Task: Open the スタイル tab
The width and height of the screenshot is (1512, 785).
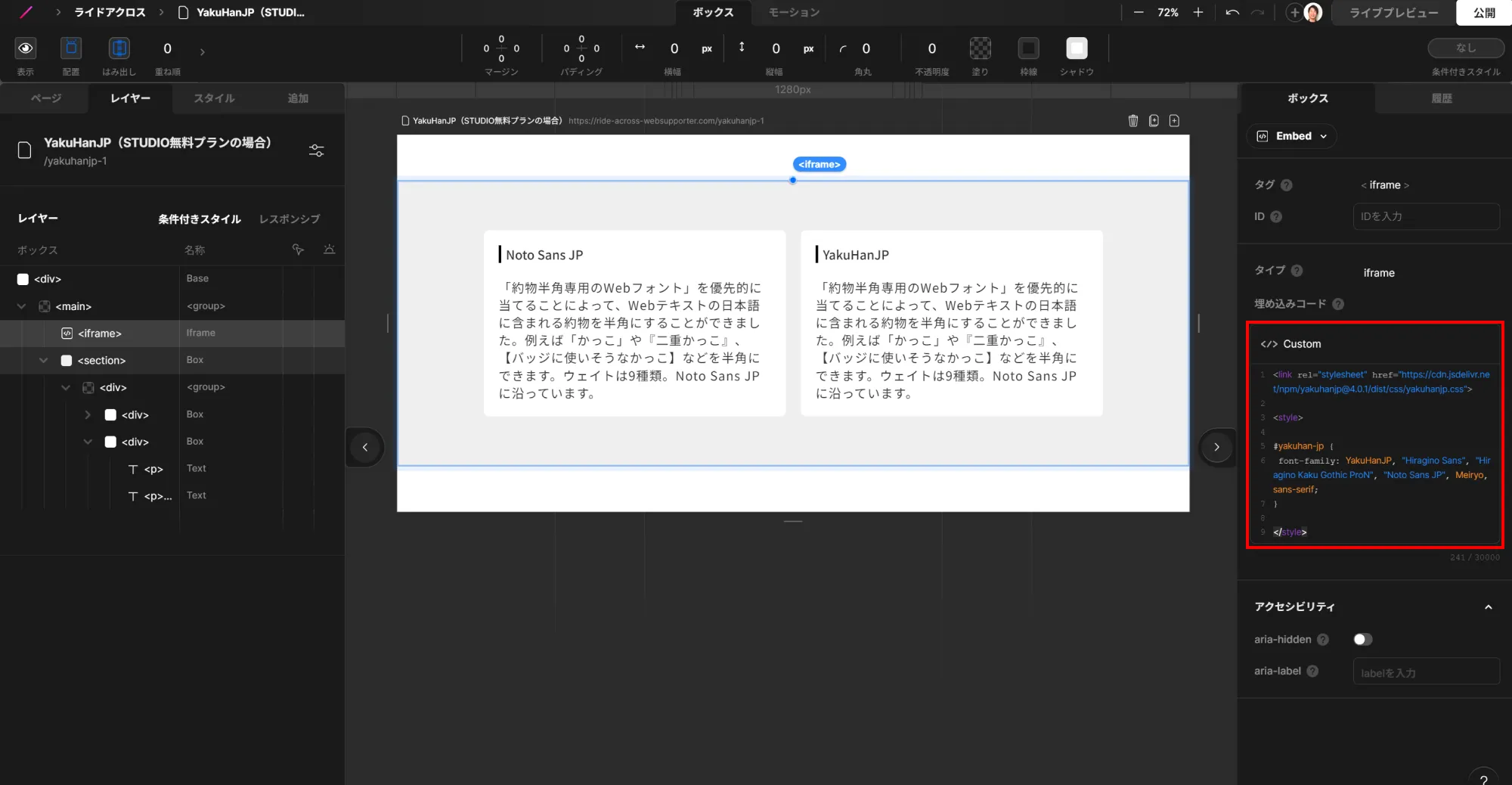Action: (x=214, y=98)
